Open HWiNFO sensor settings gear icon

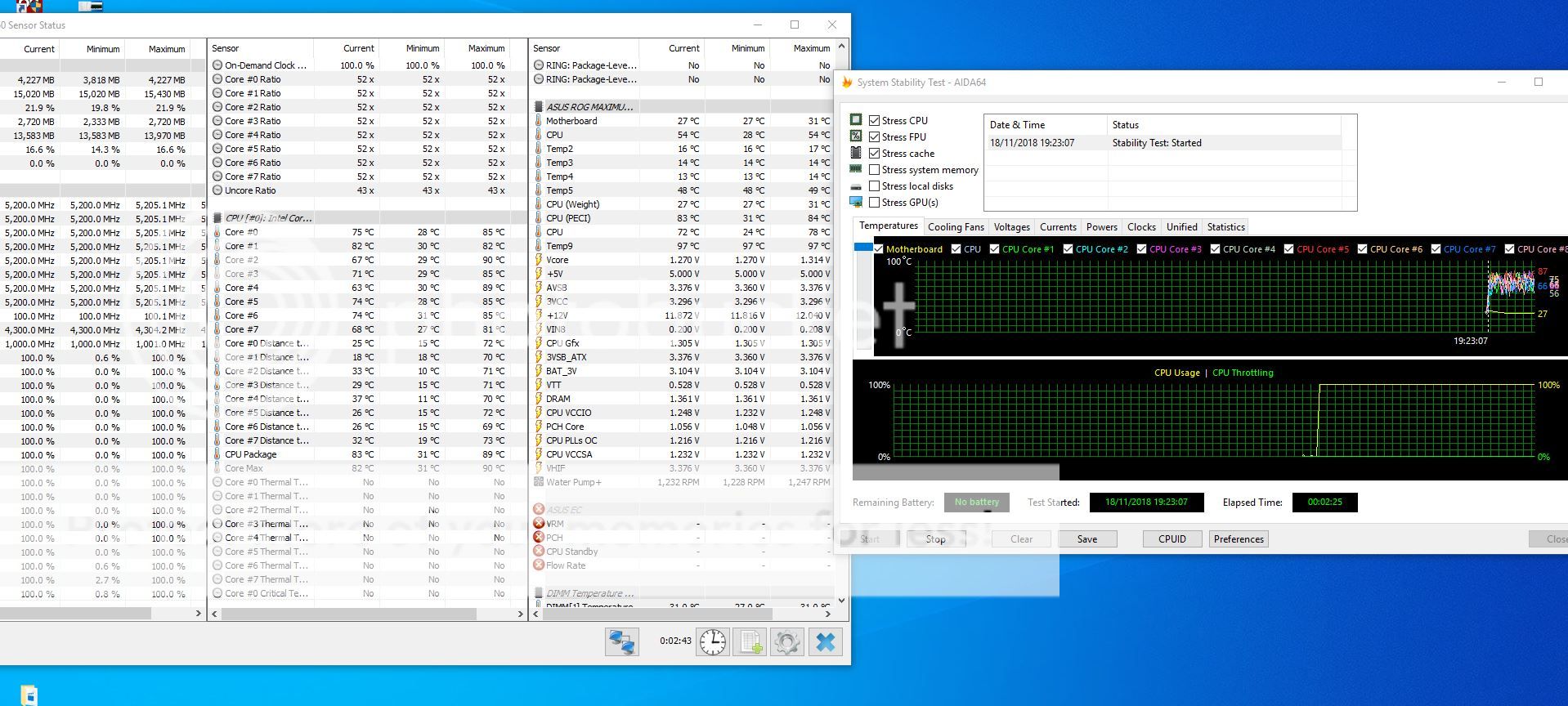[x=787, y=642]
